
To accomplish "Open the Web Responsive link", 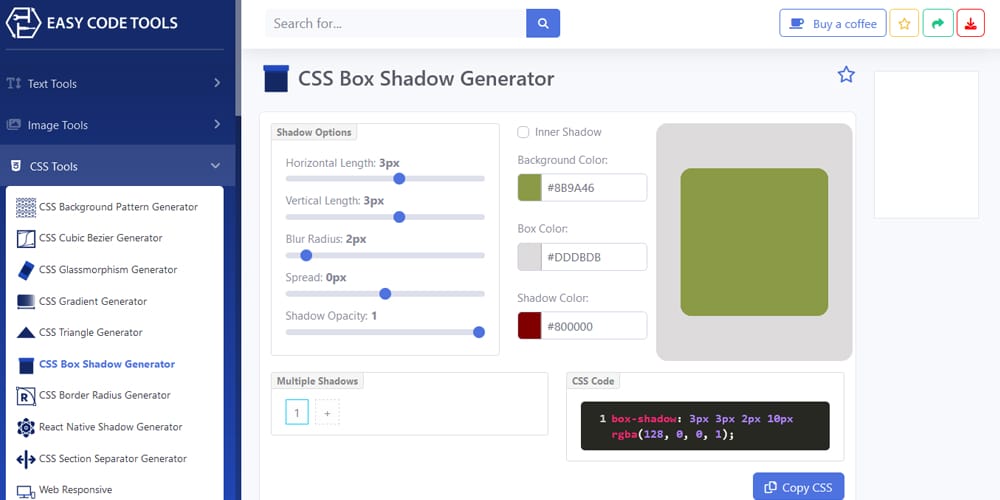I will click(75, 490).
